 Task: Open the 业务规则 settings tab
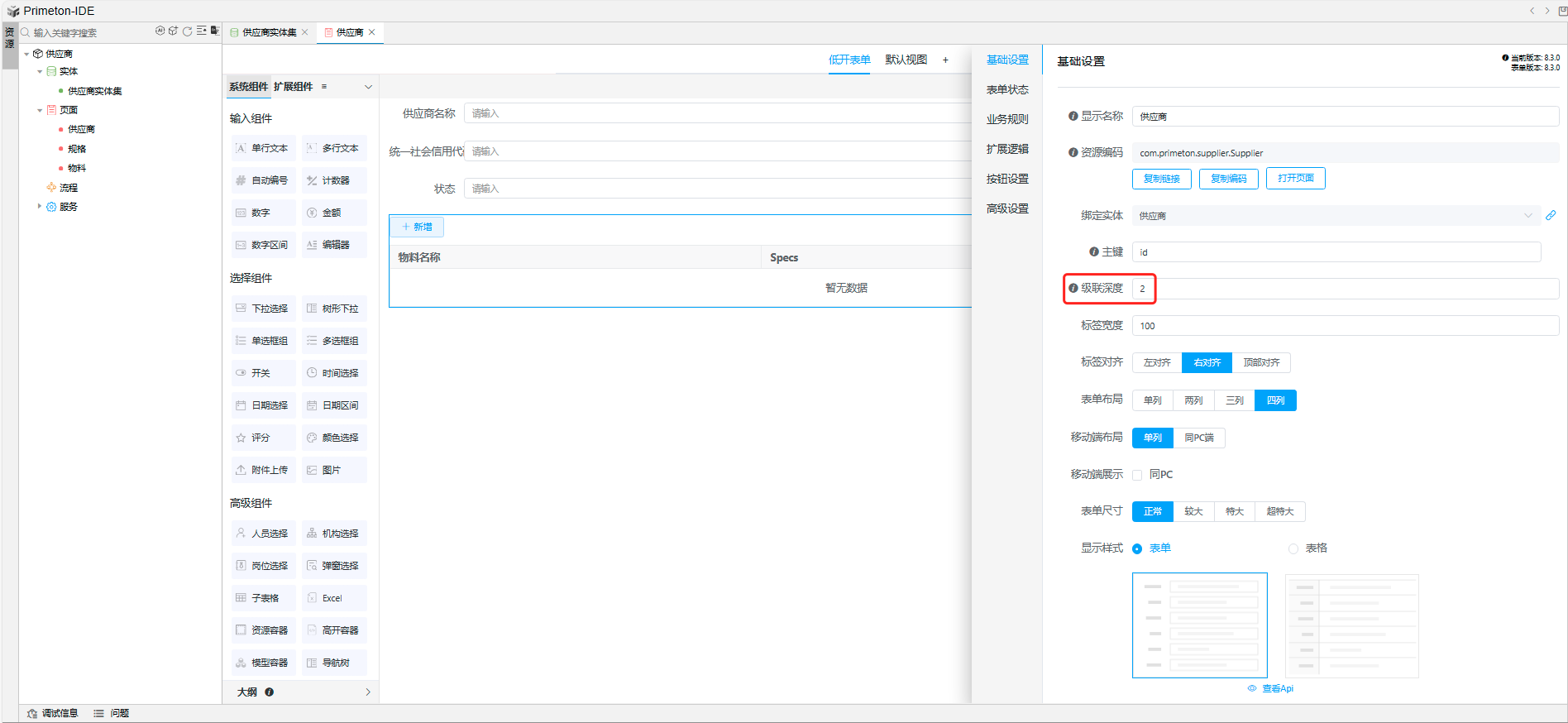point(1007,119)
